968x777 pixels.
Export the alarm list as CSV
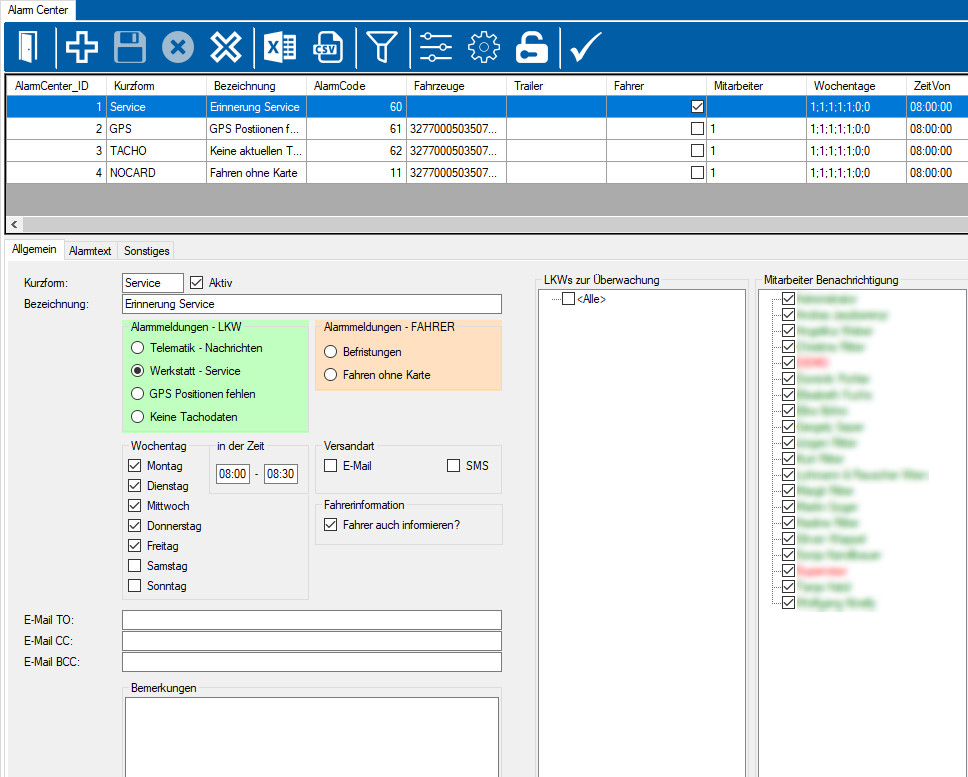(x=327, y=46)
